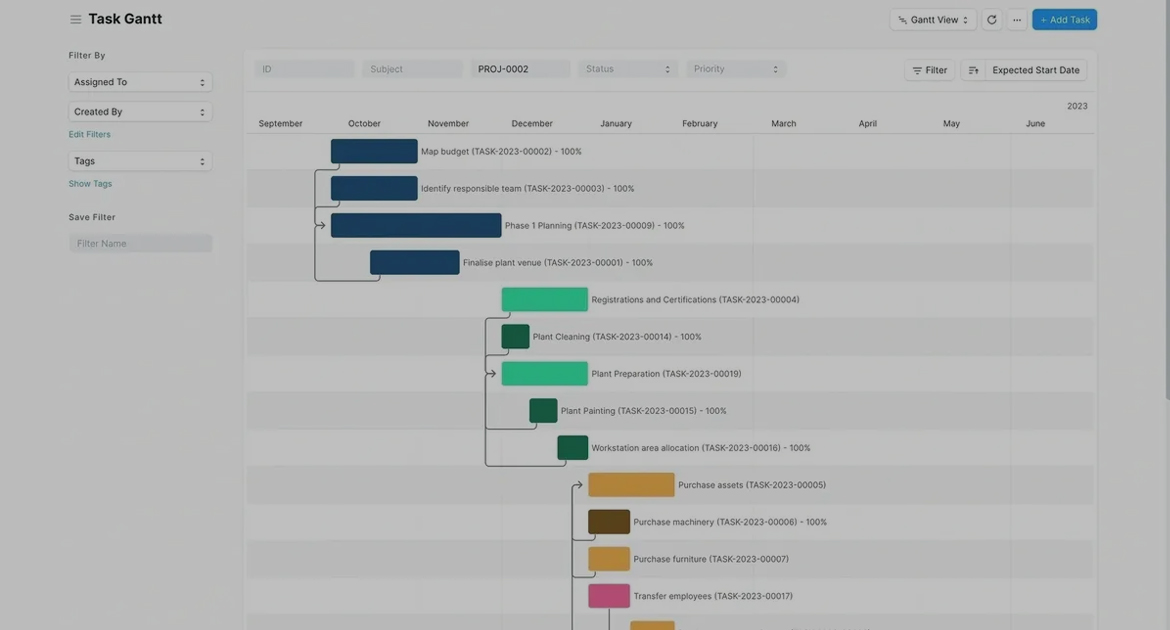
Task: Open the Status filter dropdown
Action: coord(627,69)
